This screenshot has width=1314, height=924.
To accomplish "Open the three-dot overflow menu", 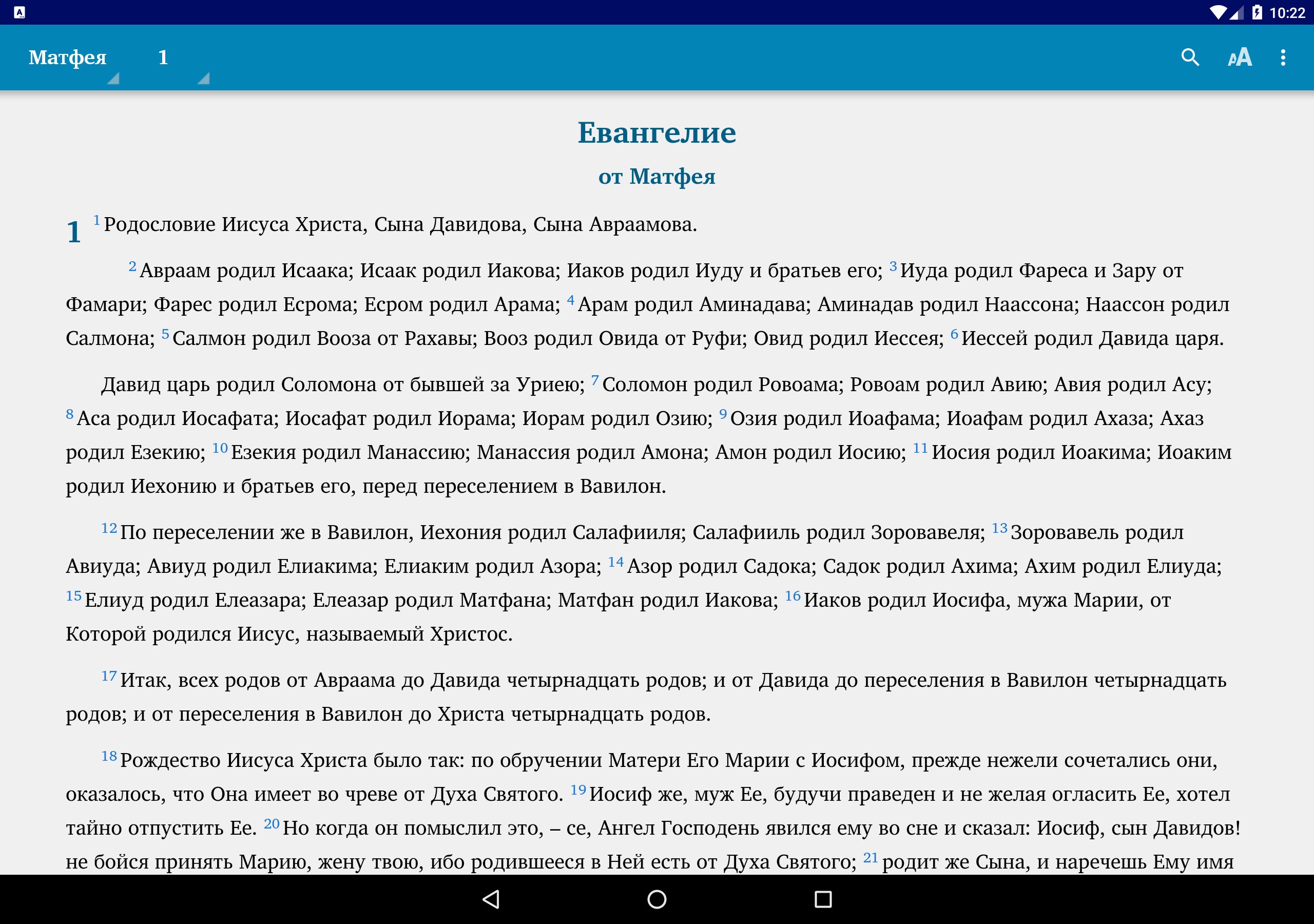I will [x=1283, y=57].
